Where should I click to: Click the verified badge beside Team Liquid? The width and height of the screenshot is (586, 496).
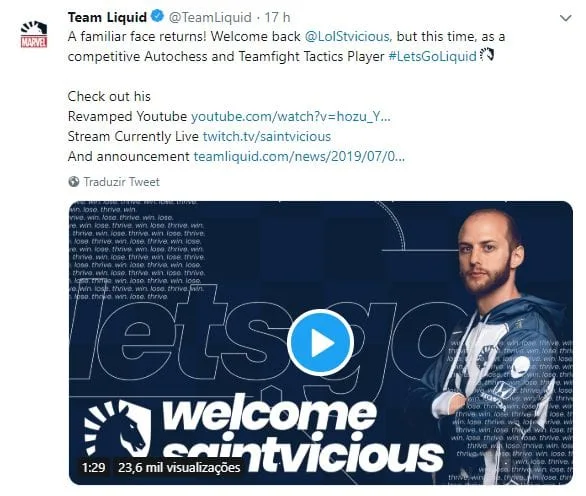click(157, 16)
